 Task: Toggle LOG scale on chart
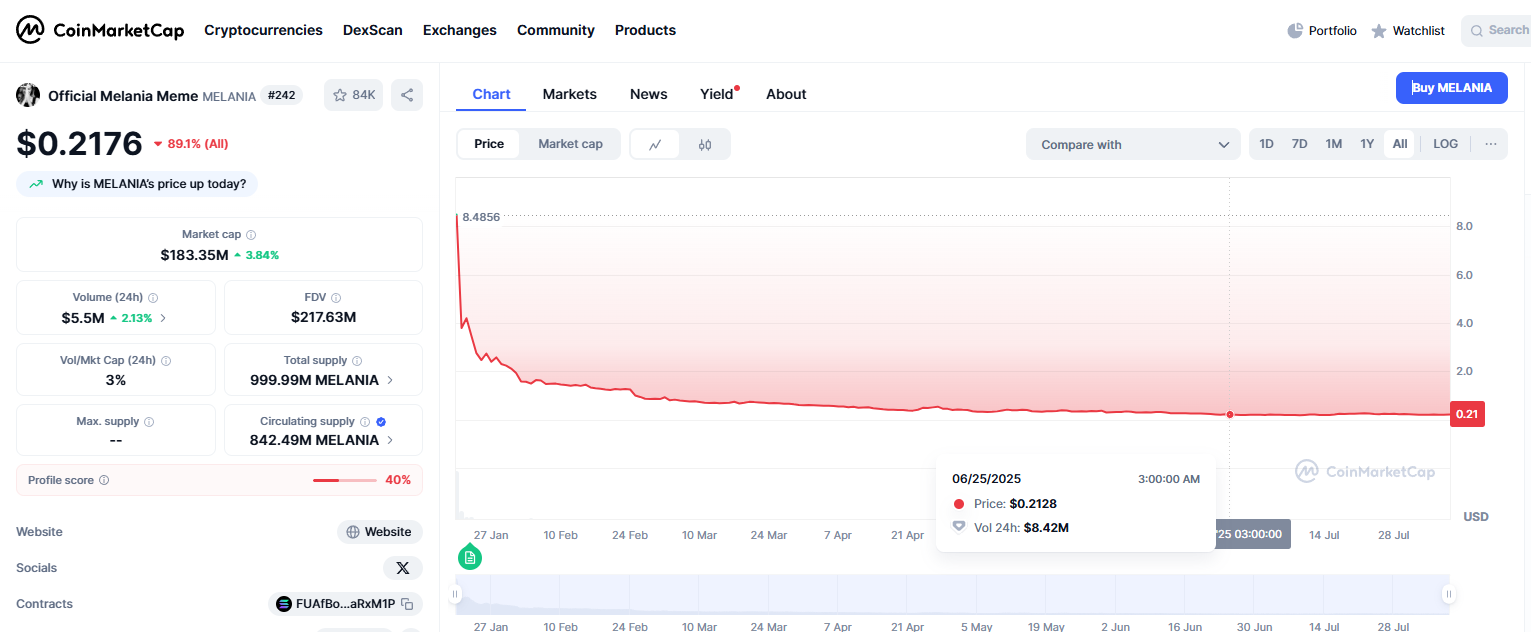tap(1445, 144)
